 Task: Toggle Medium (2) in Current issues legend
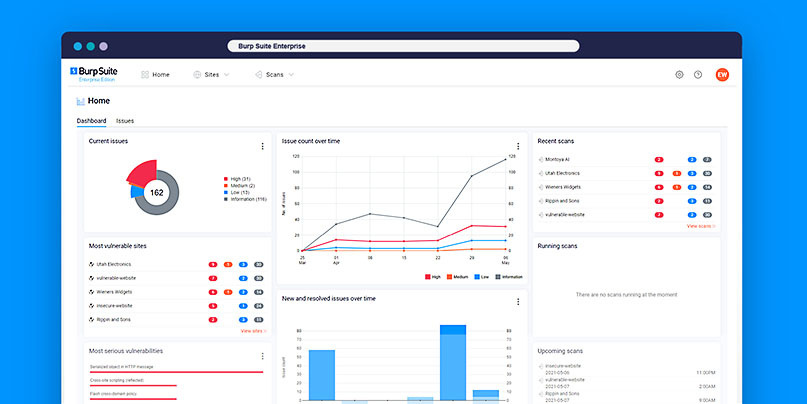pyautogui.click(x=239, y=186)
